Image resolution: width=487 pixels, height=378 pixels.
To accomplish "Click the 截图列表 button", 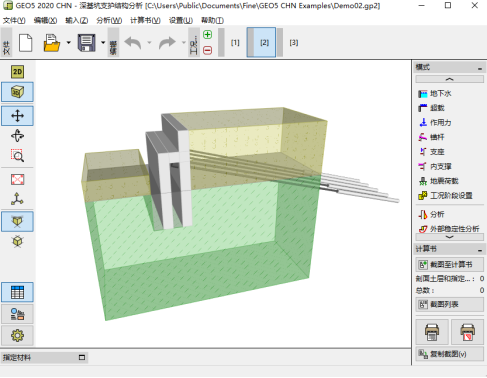I will (449, 304).
